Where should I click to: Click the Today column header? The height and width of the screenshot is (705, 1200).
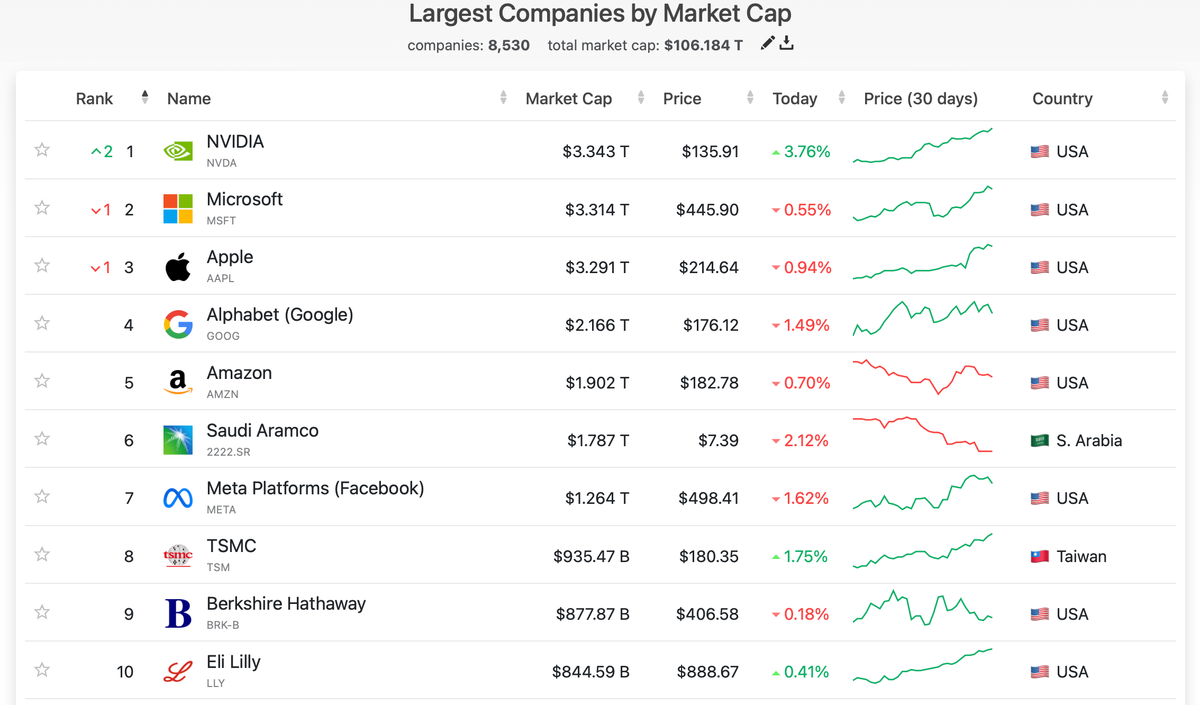794,98
